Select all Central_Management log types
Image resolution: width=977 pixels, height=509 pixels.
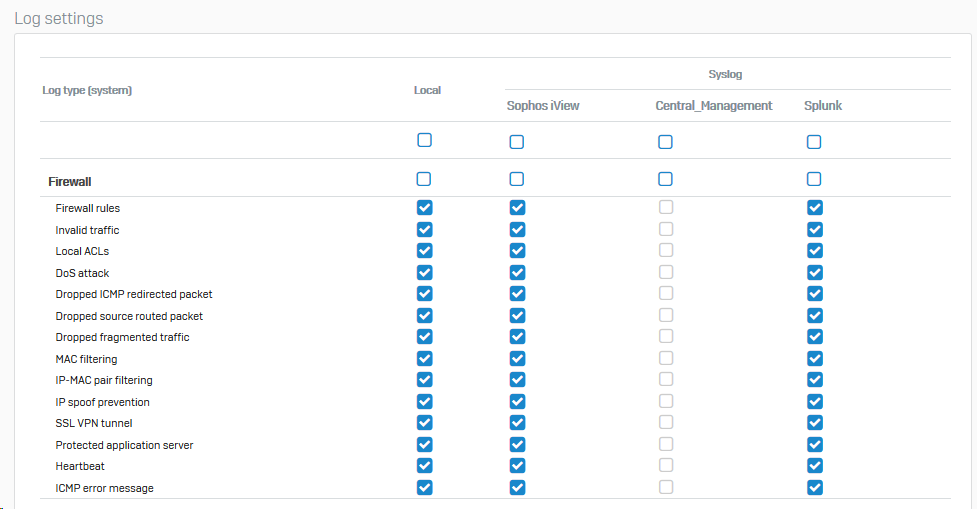(665, 142)
